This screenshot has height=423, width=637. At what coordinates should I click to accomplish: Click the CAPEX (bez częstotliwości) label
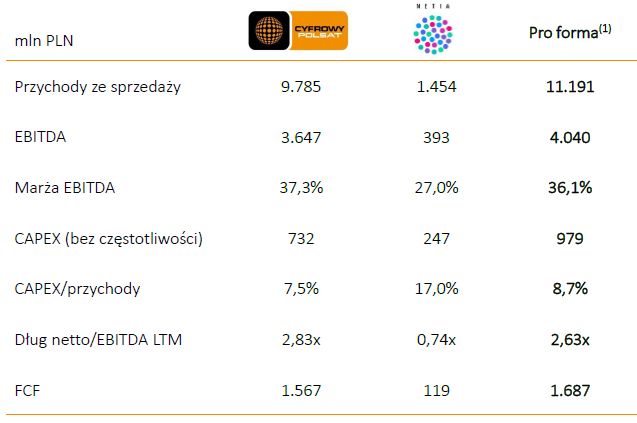coord(109,239)
